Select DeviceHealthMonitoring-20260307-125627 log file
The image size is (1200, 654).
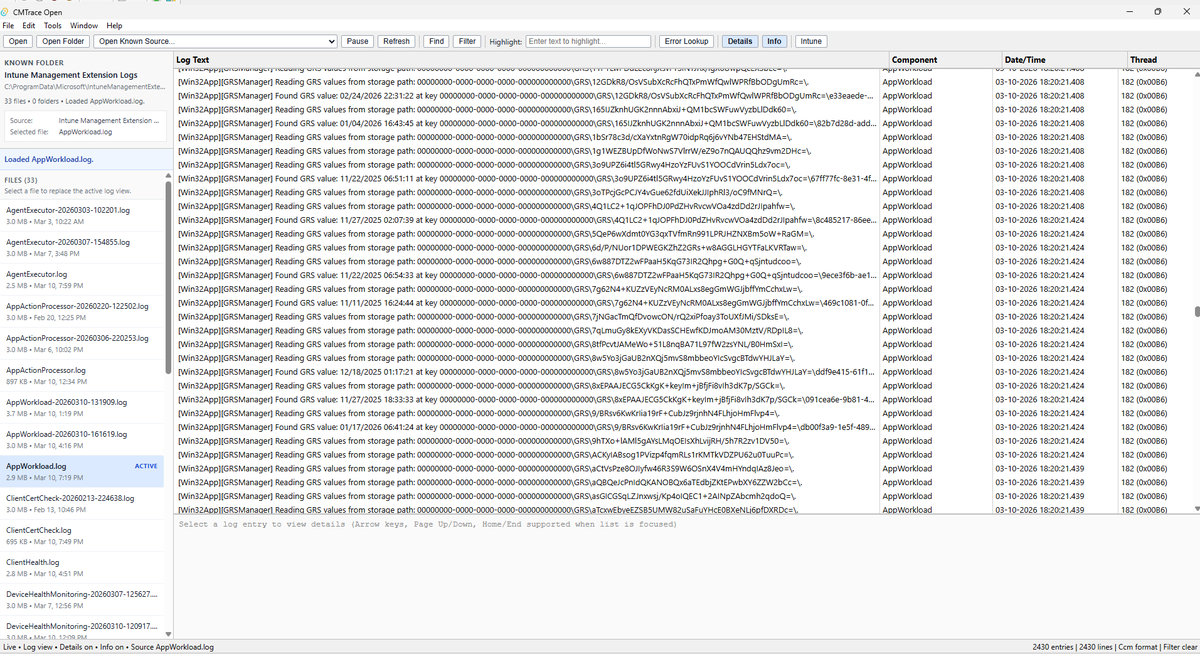pyautogui.click(x=82, y=599)
